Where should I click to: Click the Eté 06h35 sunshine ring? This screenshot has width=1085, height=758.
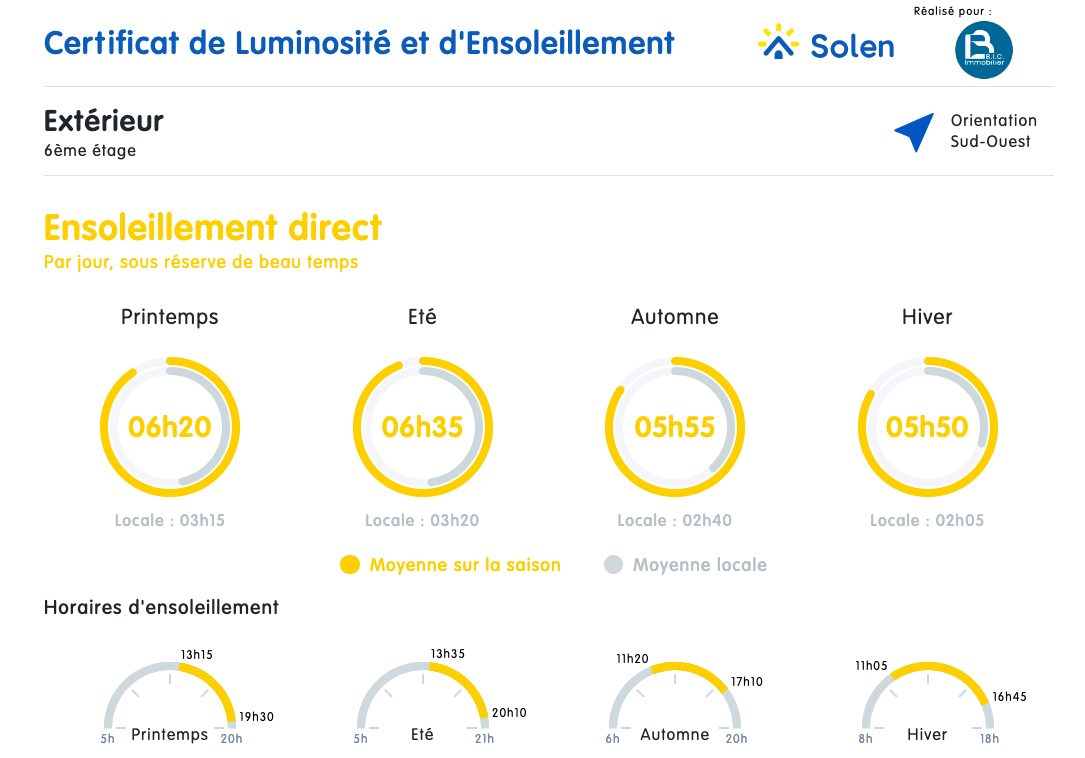click(422, 427)
